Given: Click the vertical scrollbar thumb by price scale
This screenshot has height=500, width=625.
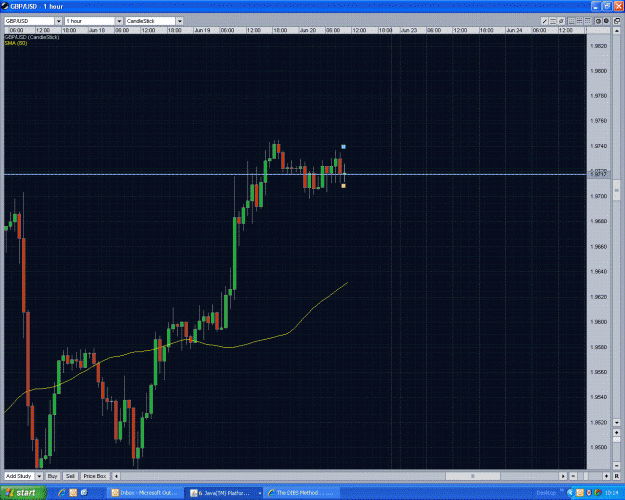Looking at the screenshot, I should click(617, 190).
